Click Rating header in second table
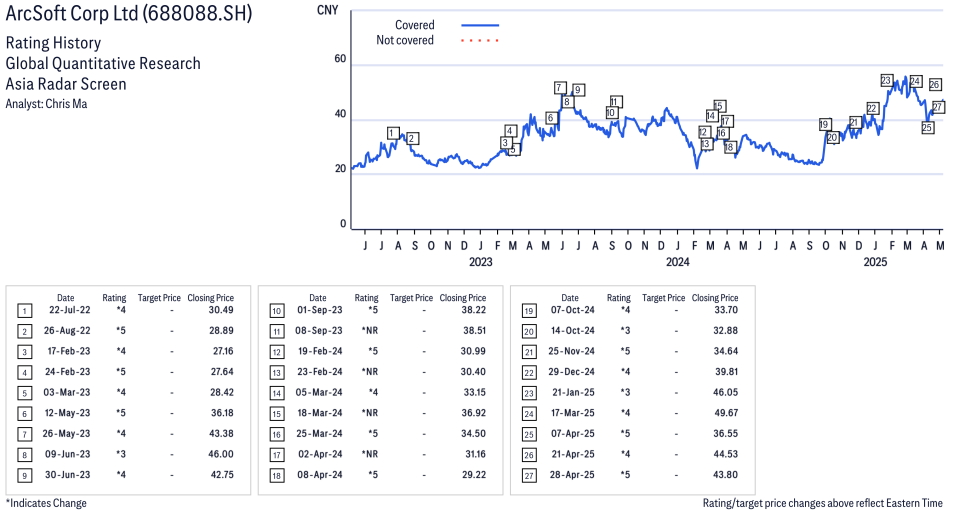 click(x=366, y=298)
